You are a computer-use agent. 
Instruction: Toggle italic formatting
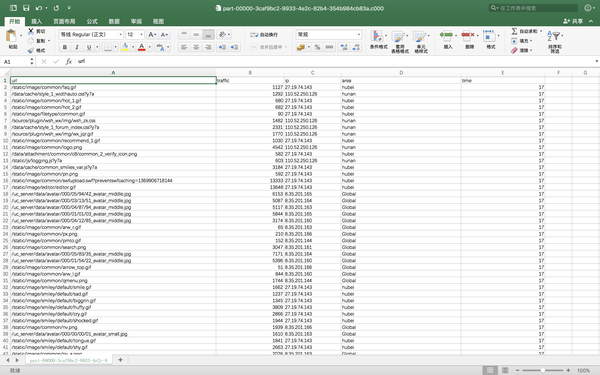tap(77, 47)
